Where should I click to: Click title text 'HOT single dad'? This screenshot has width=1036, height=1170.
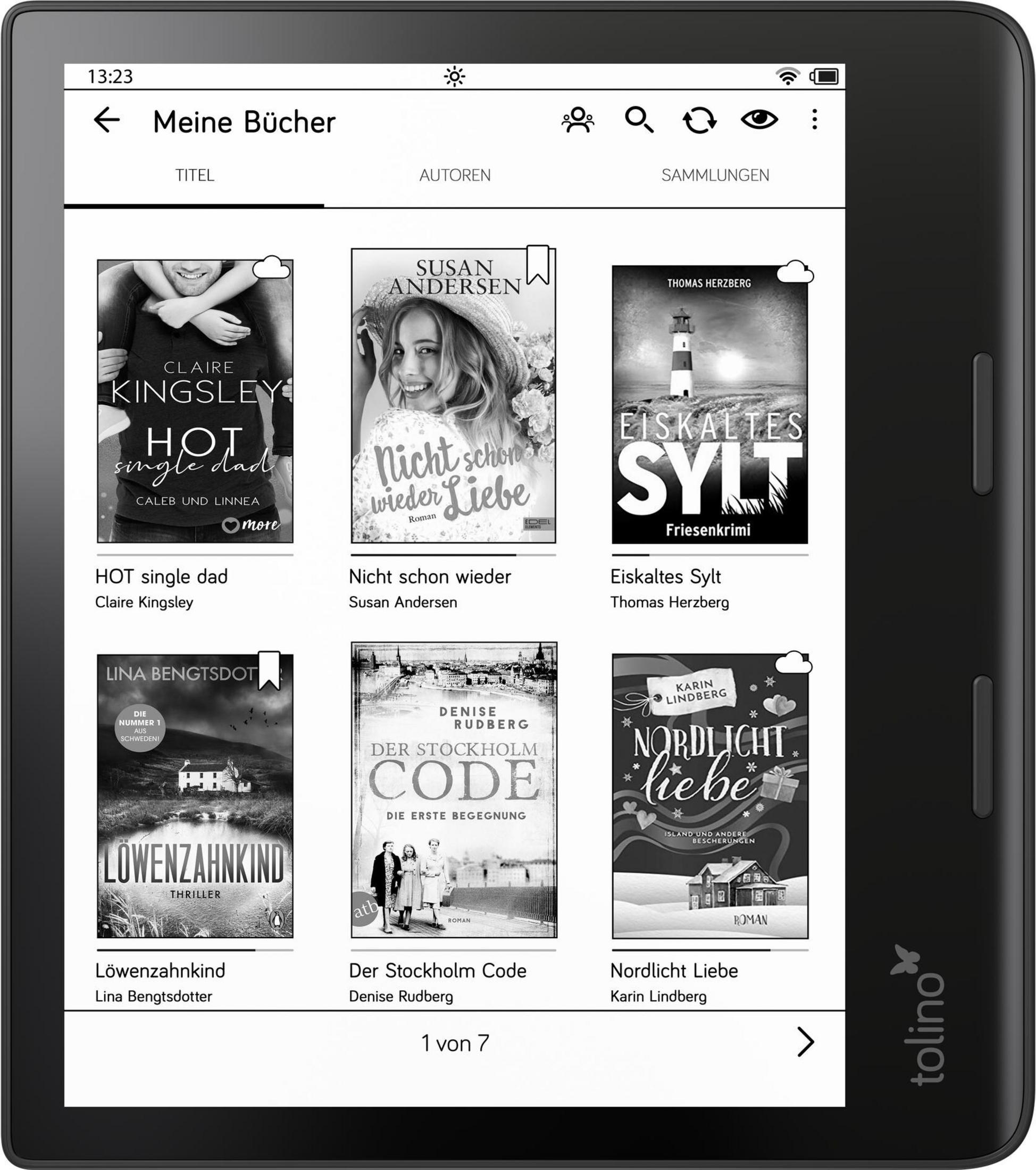click(x=162, y=576)
